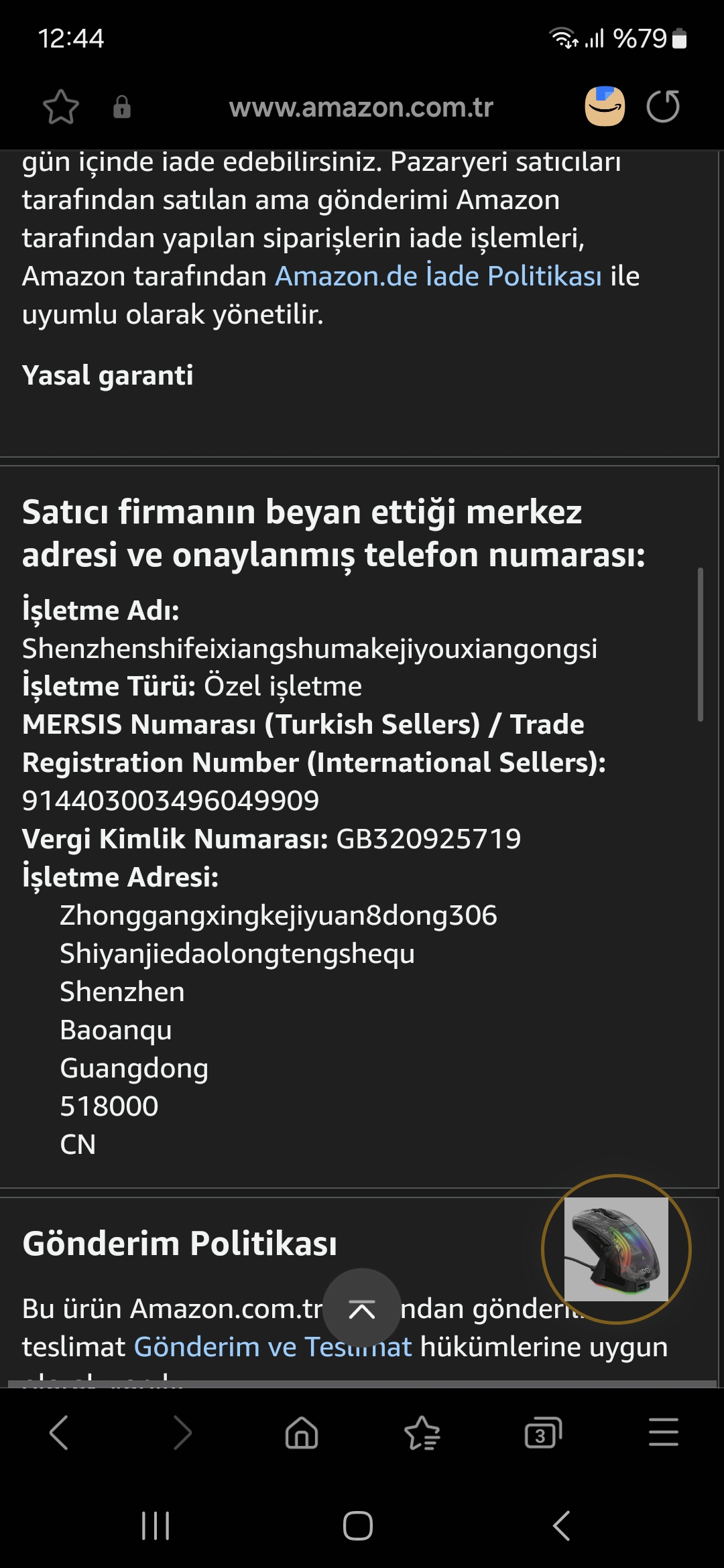Tap the www.amazon.com.tr address field
Screen dimensions: 724x1568
[361, 107]
